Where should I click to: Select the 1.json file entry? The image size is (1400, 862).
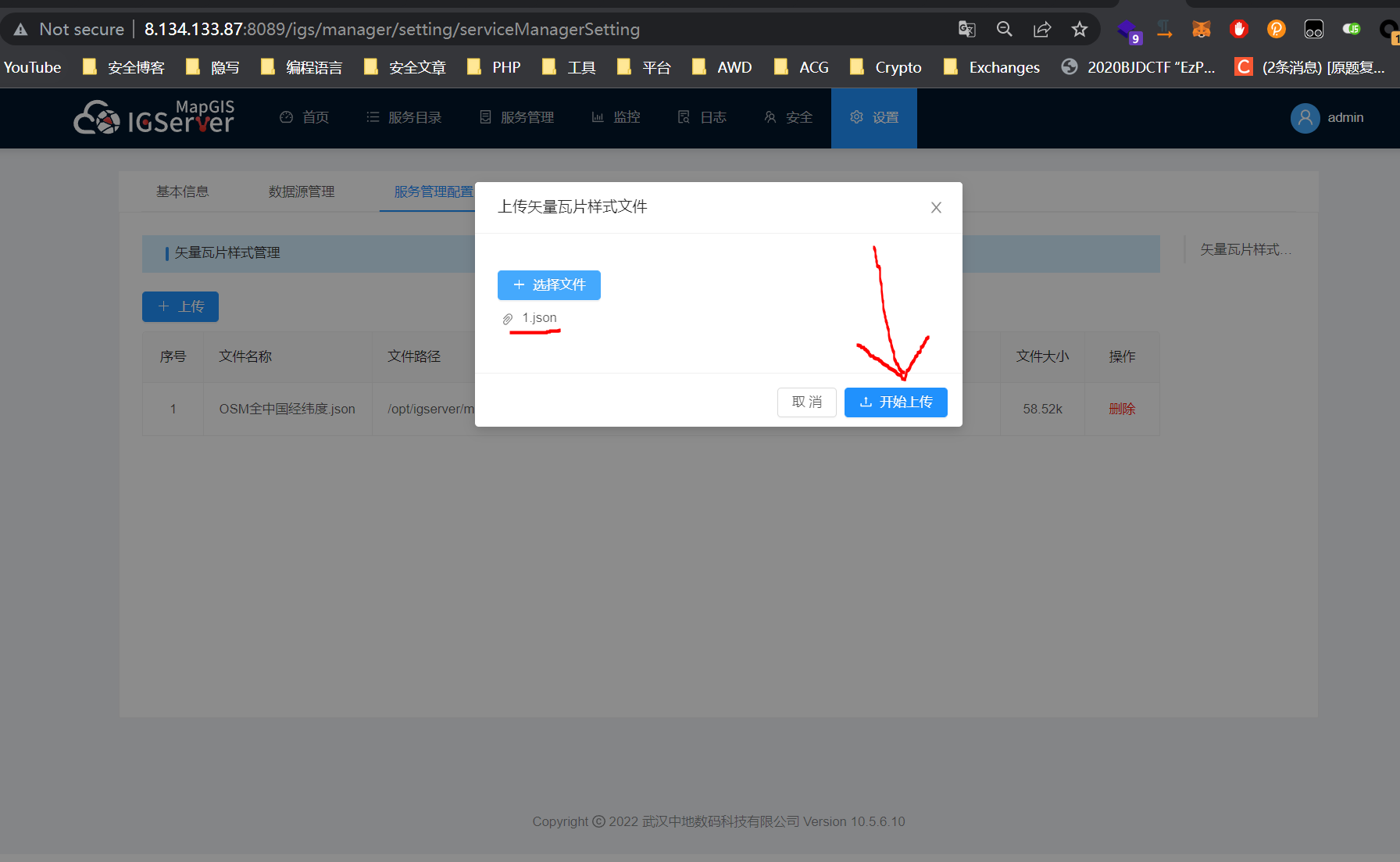pos(539,318)
